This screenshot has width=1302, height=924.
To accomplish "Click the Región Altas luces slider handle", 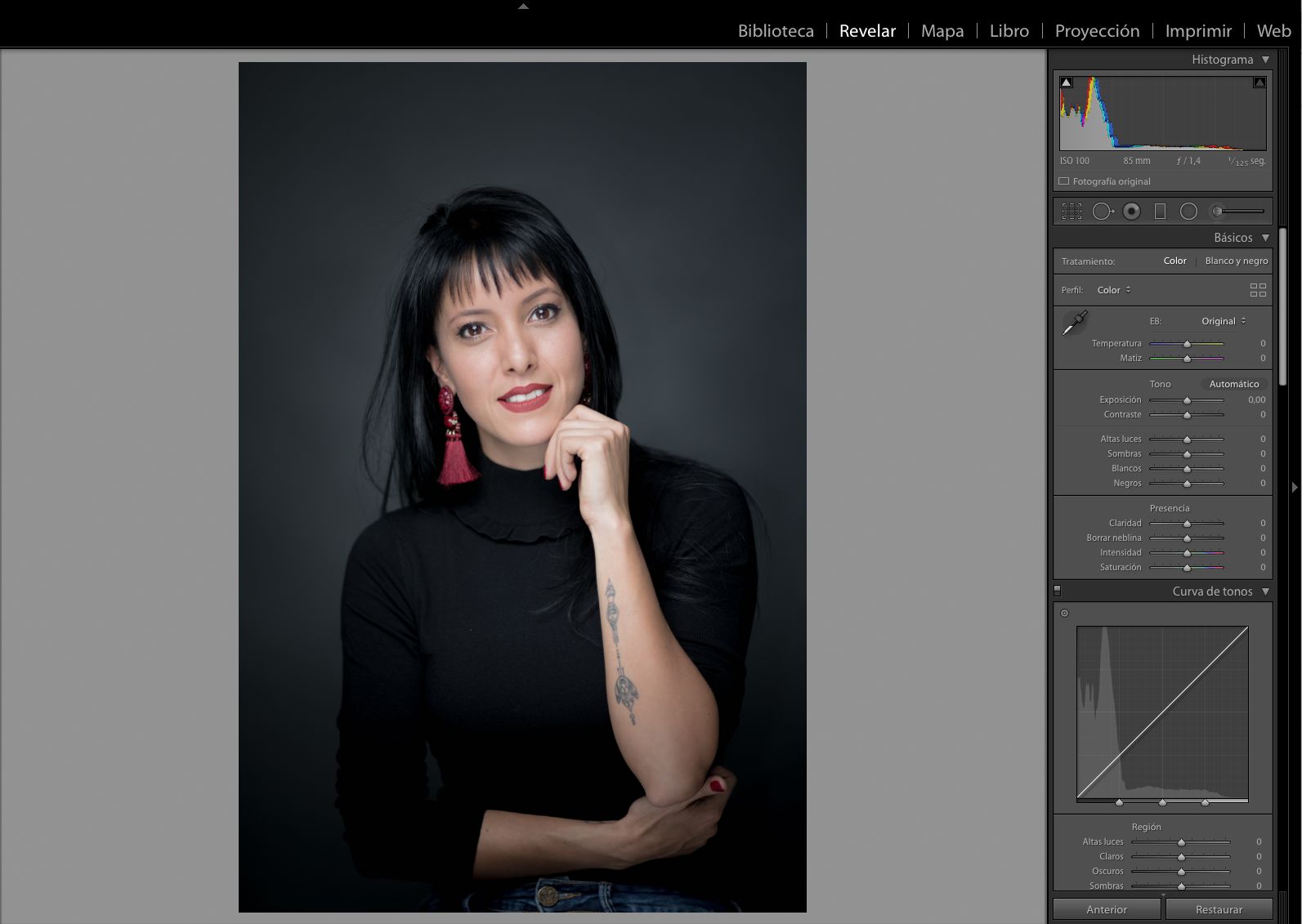I will coord(1181,842).
